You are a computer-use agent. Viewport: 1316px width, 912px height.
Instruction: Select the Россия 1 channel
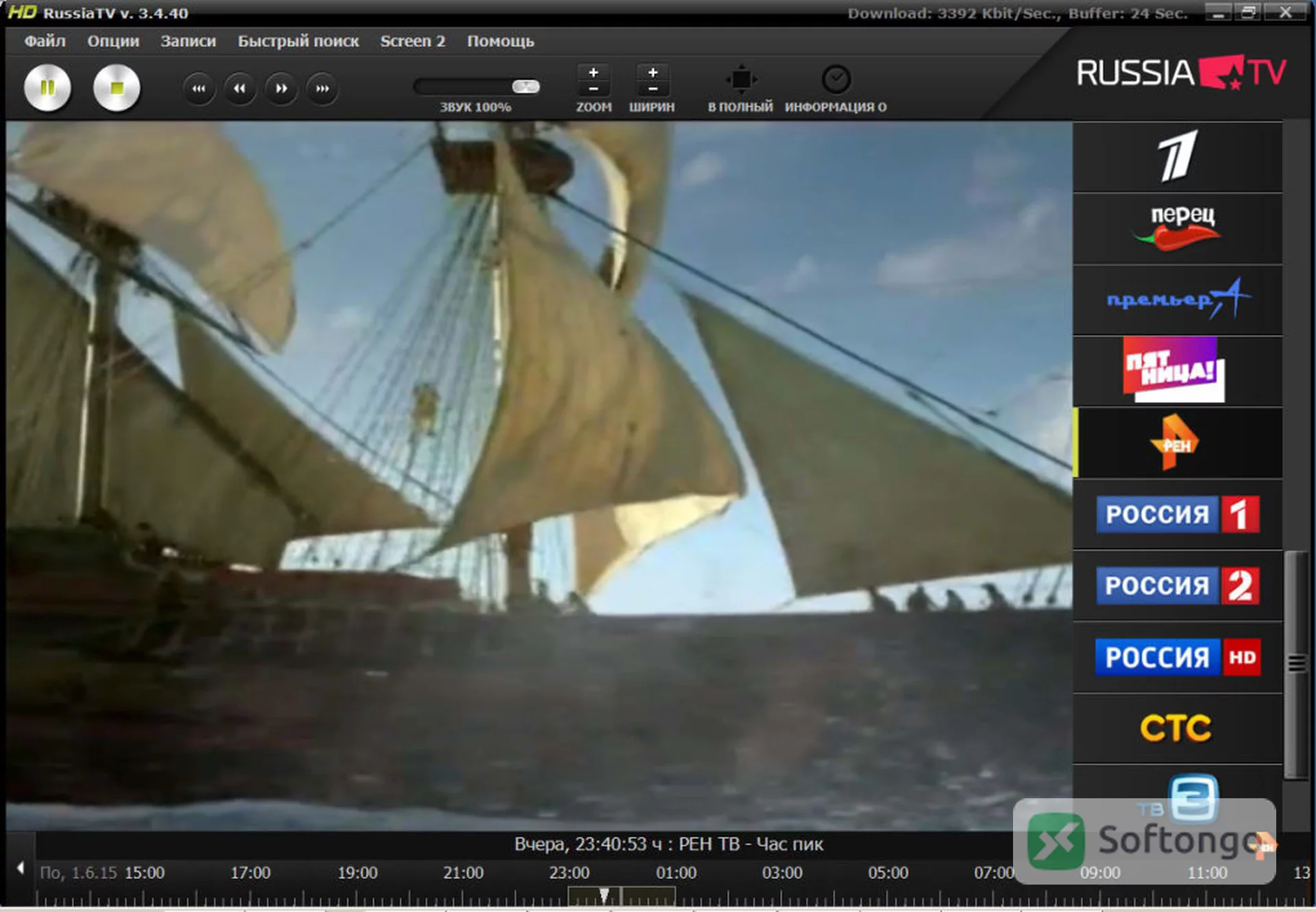click(1177, 515)
